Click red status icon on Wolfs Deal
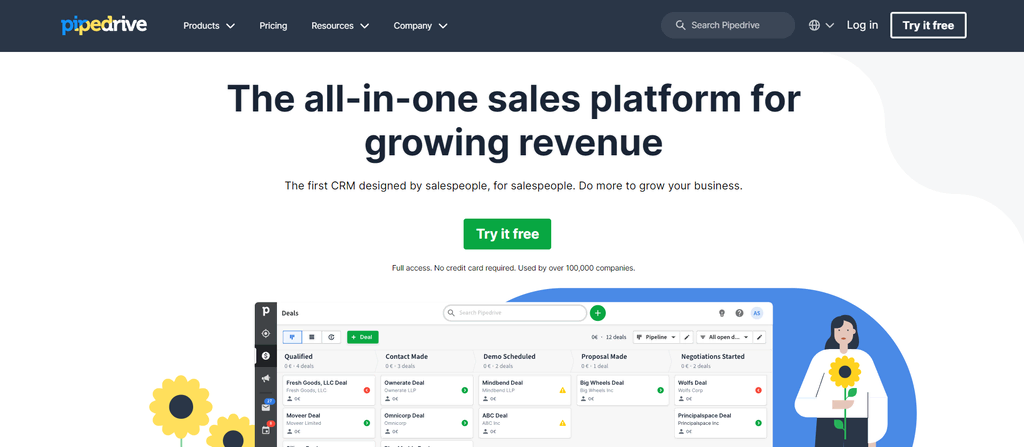The width and height of the screenshot is (1024, 447). coord(758,390)
